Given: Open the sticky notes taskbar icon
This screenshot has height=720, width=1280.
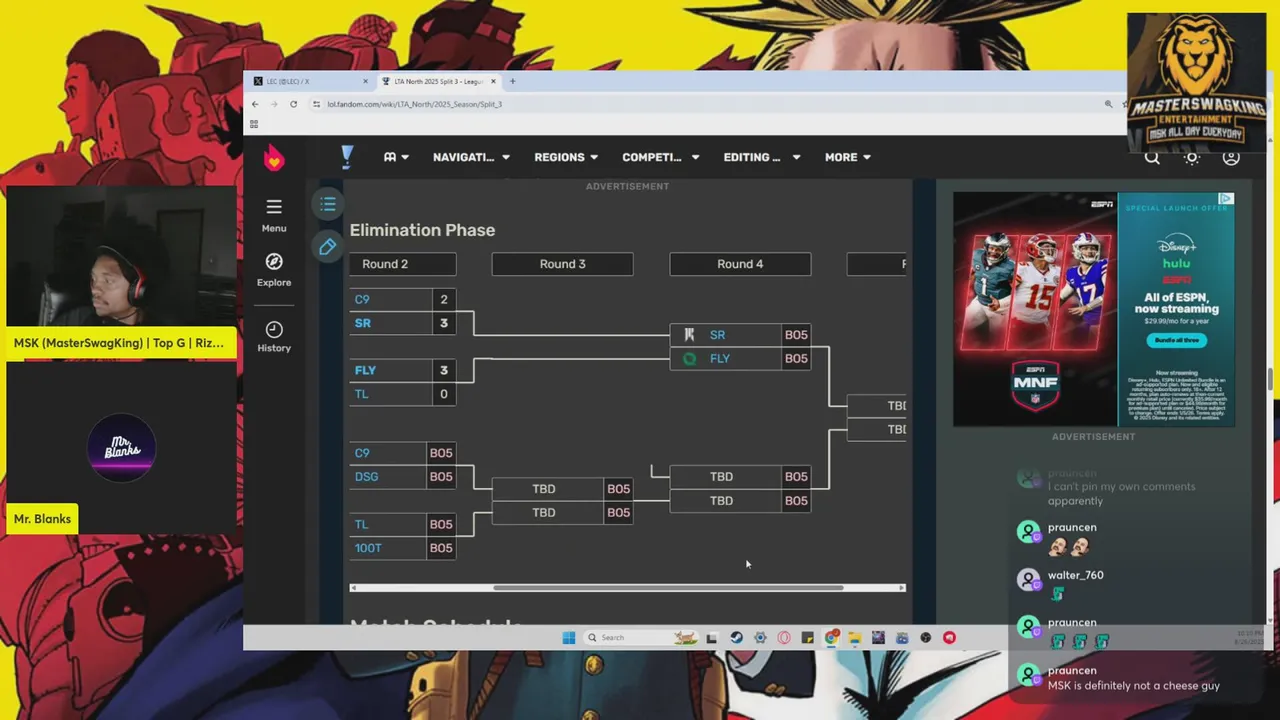Looking at the screenshot, I should point(807,638).
